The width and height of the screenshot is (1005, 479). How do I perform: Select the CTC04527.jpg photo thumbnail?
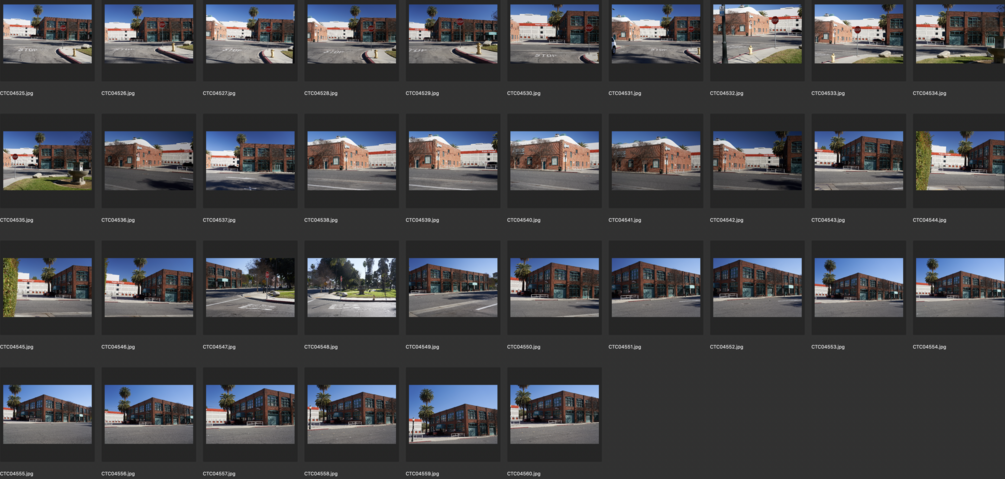coord(250,34)
